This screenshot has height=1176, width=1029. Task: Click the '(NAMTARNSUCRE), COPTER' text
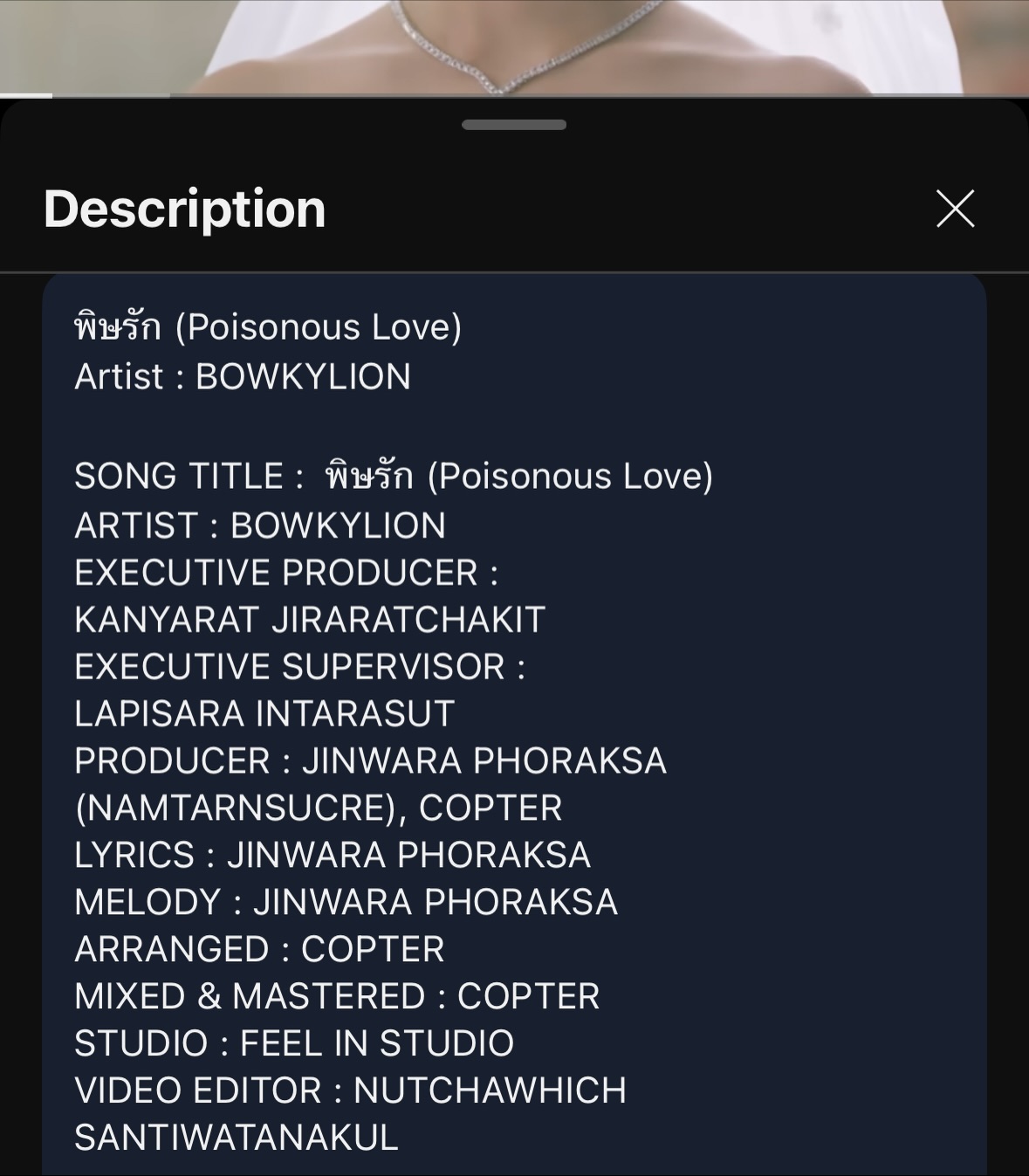point(319,808)
